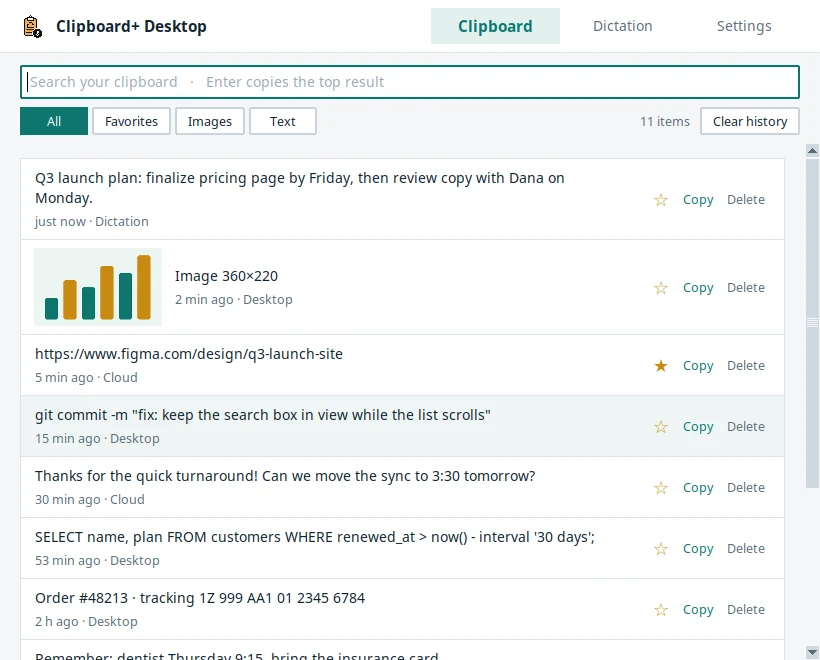Delete the Image 360×220 item
Screen dimensions: 820x660
[x=746, y=288]
